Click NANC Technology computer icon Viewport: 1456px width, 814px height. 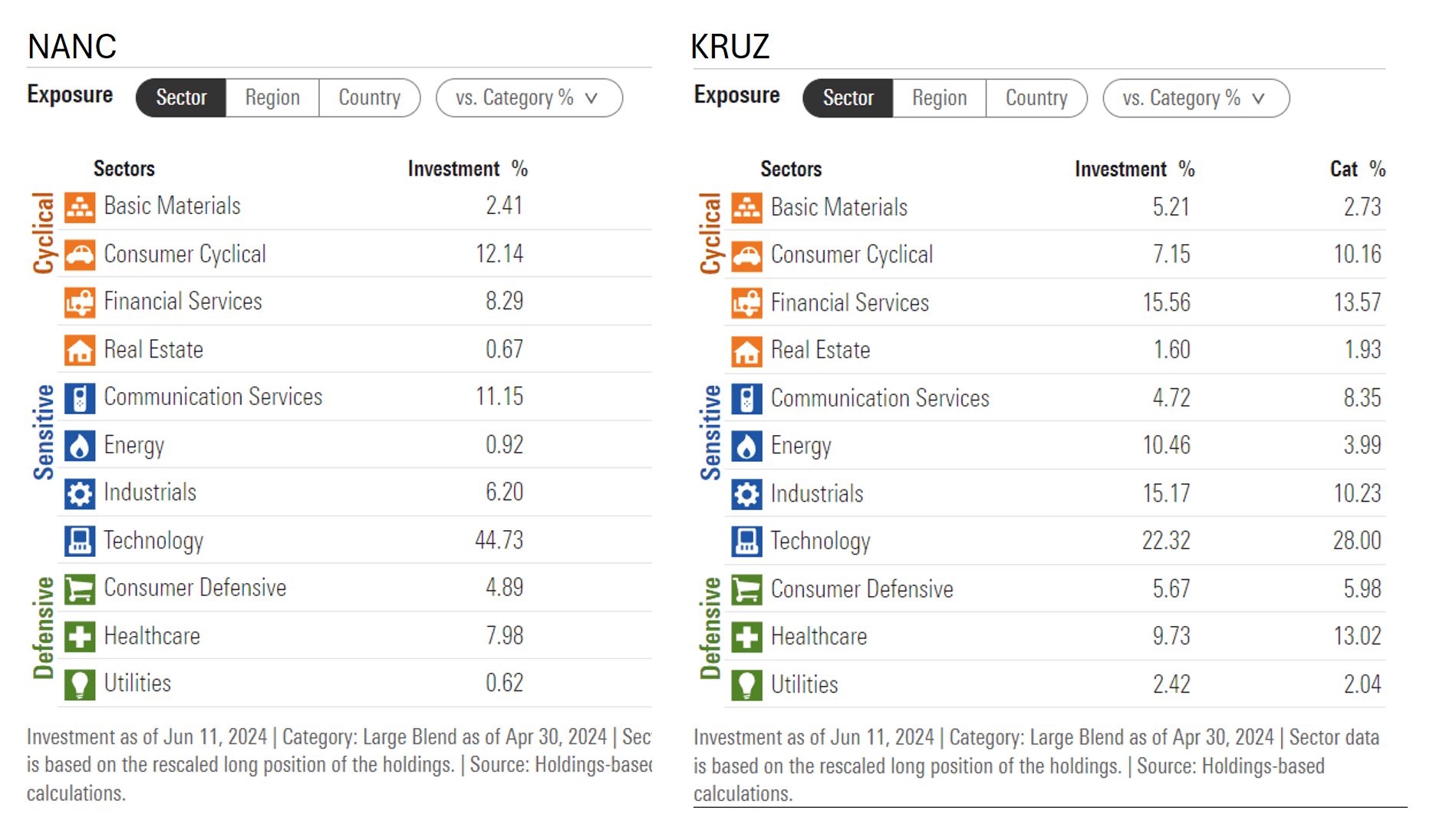(x=80, y=540)
